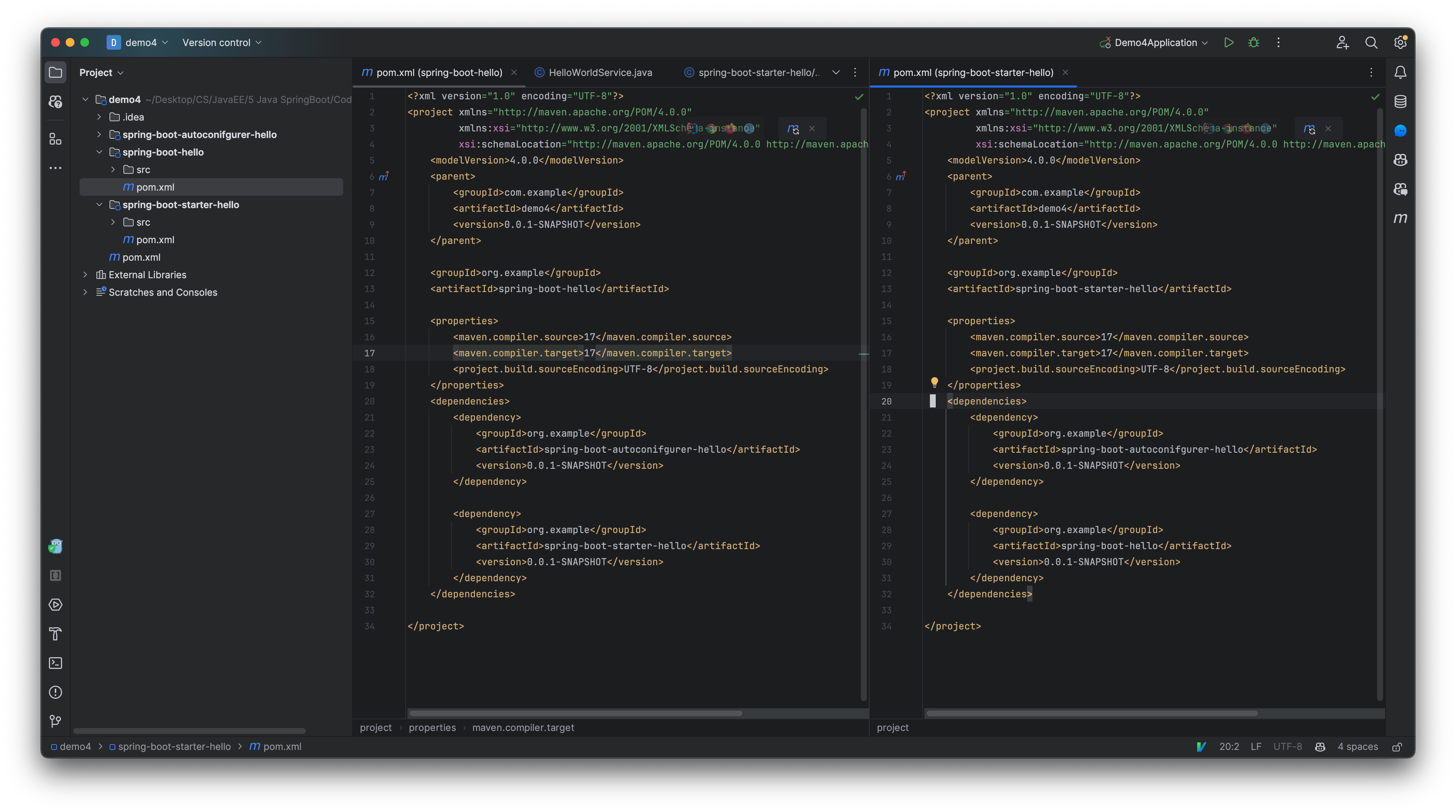The image size is (1456, 812).
Task: Open the Project tool window icon
Action: click(x=55, y=72)
